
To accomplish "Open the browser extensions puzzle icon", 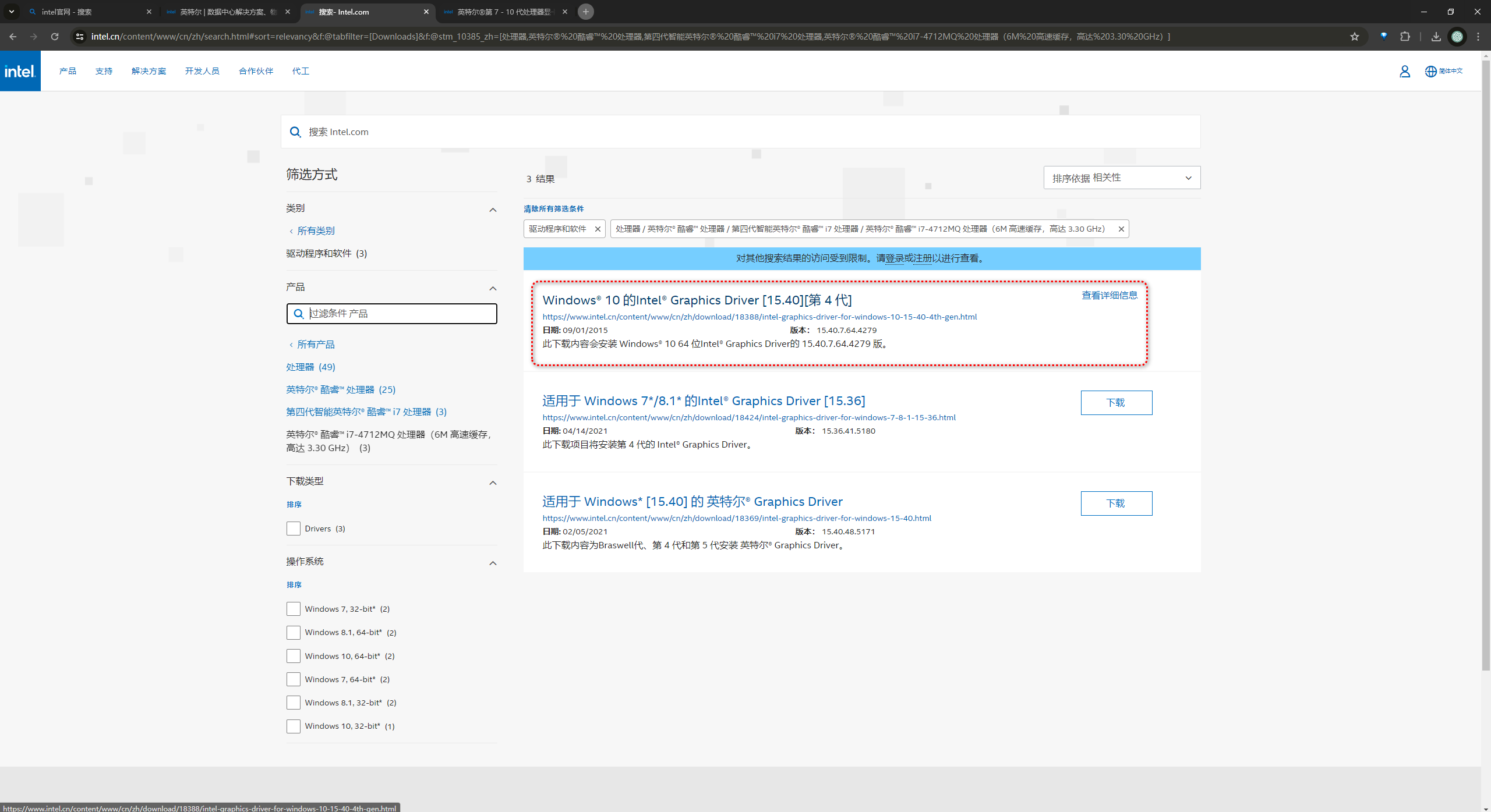I will coord(1405,37).
